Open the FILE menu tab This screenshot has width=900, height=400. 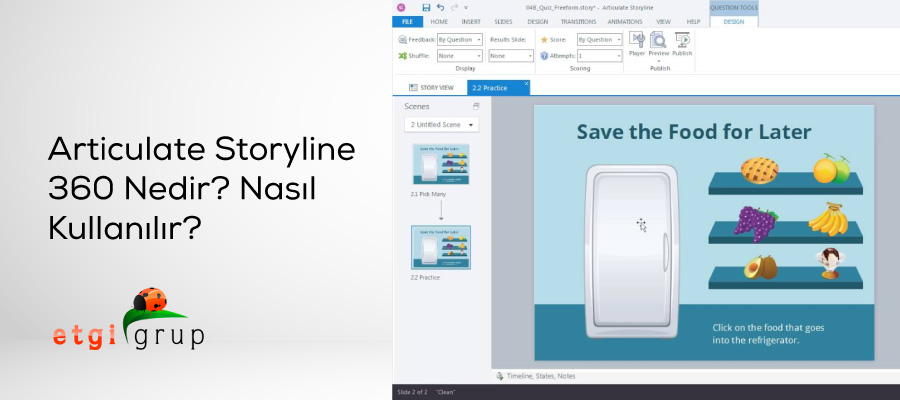coord(407,21)
